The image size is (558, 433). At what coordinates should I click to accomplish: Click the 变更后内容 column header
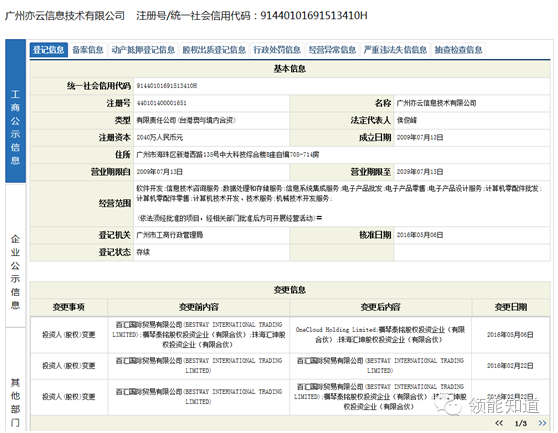pyautogui.click(x=380, y=307)
